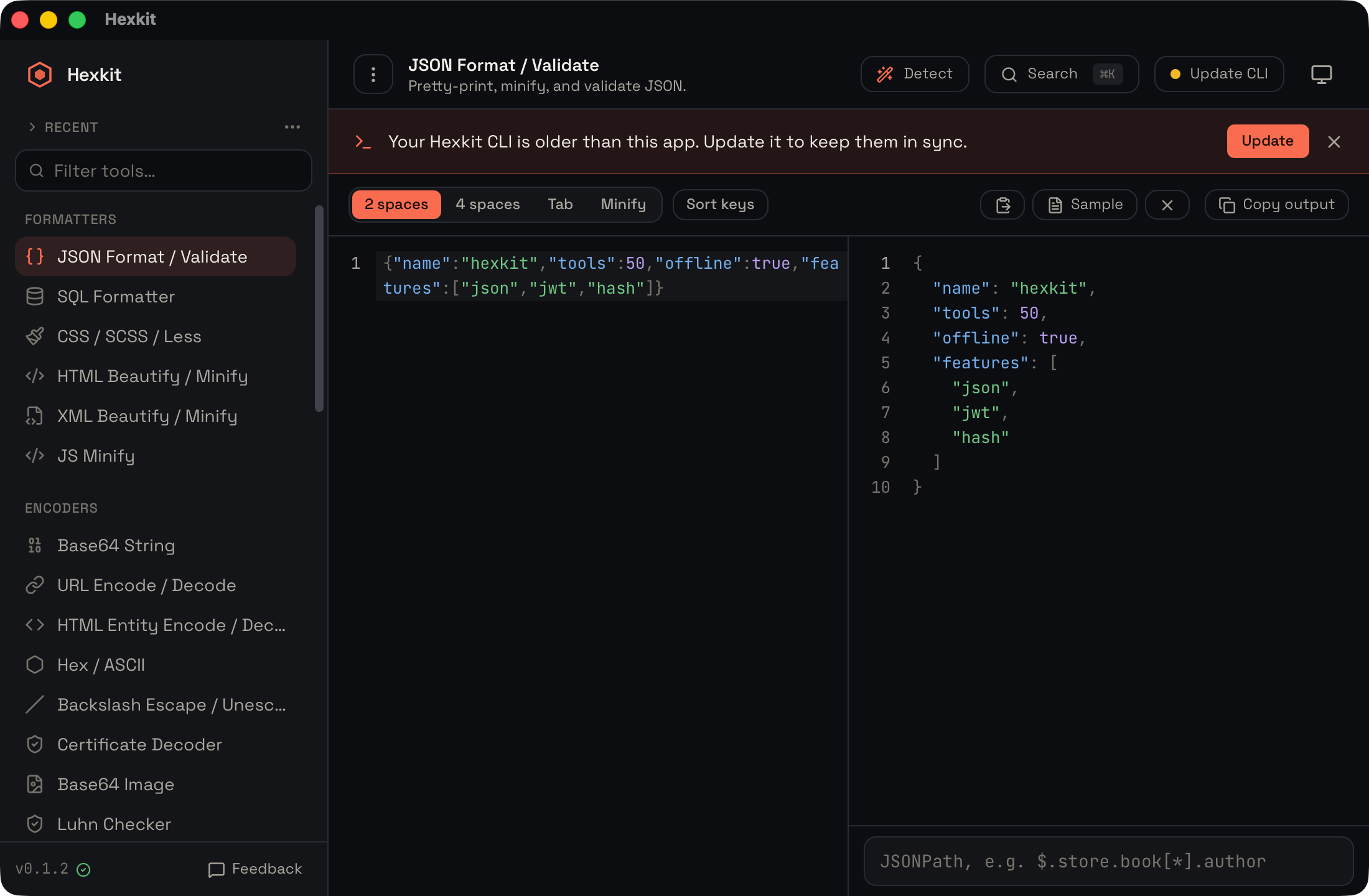Click the URL Encode / Decode link icon

tap(35, 585)
